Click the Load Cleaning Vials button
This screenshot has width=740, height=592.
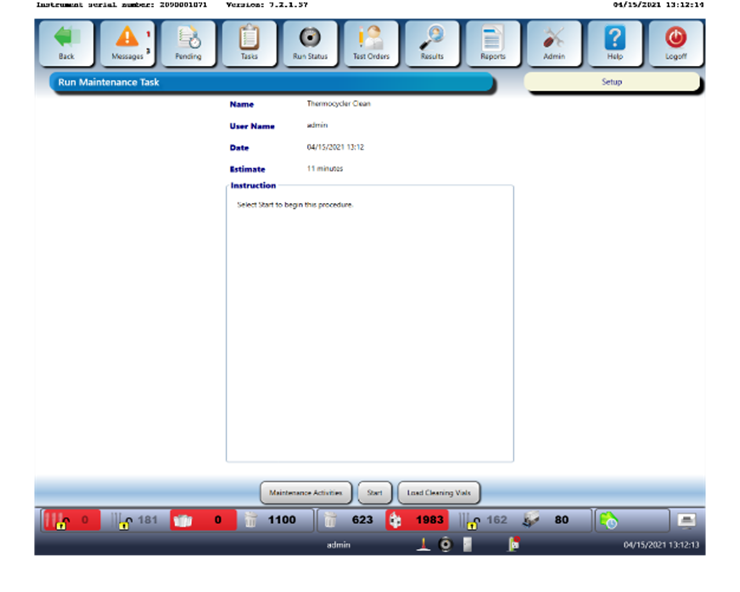click(x=438, y=492)
